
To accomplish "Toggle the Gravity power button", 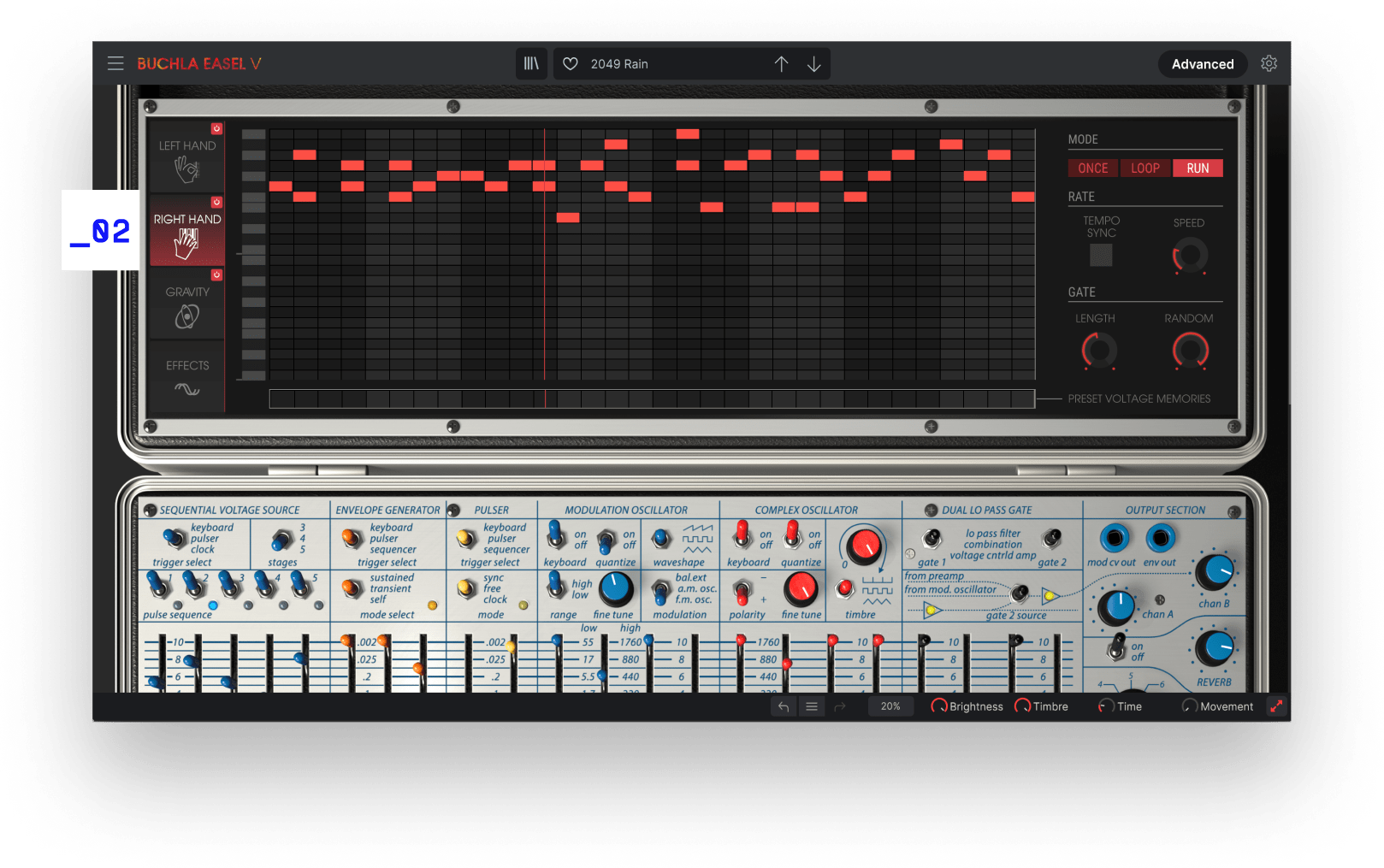I will tap(216, 275).
